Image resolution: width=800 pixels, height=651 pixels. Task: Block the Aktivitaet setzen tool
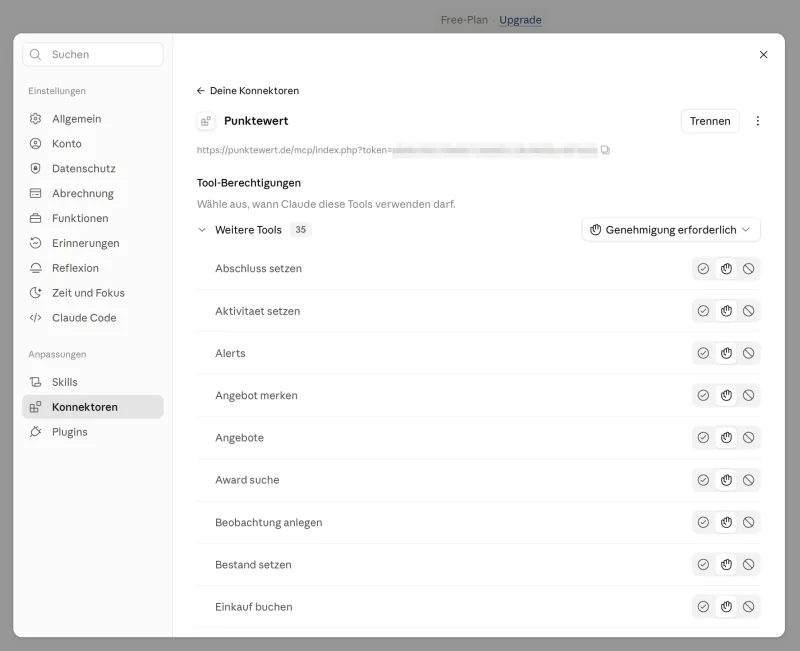748,311
